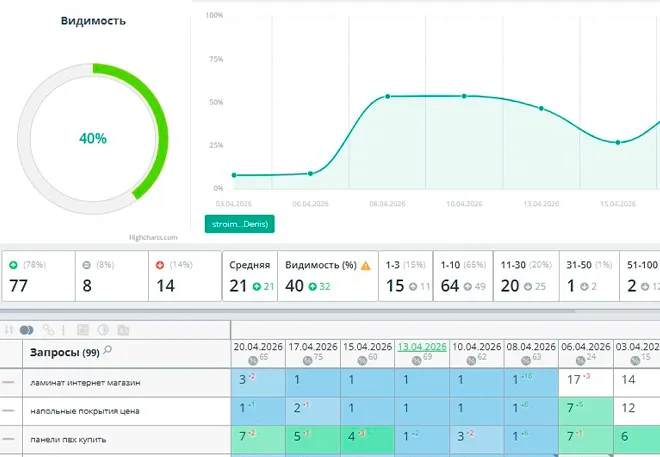The height and width of the screenshot is (457, 660).
Task: Click the warning triangle beside Видимость (%)
Action: coord(366,266)
